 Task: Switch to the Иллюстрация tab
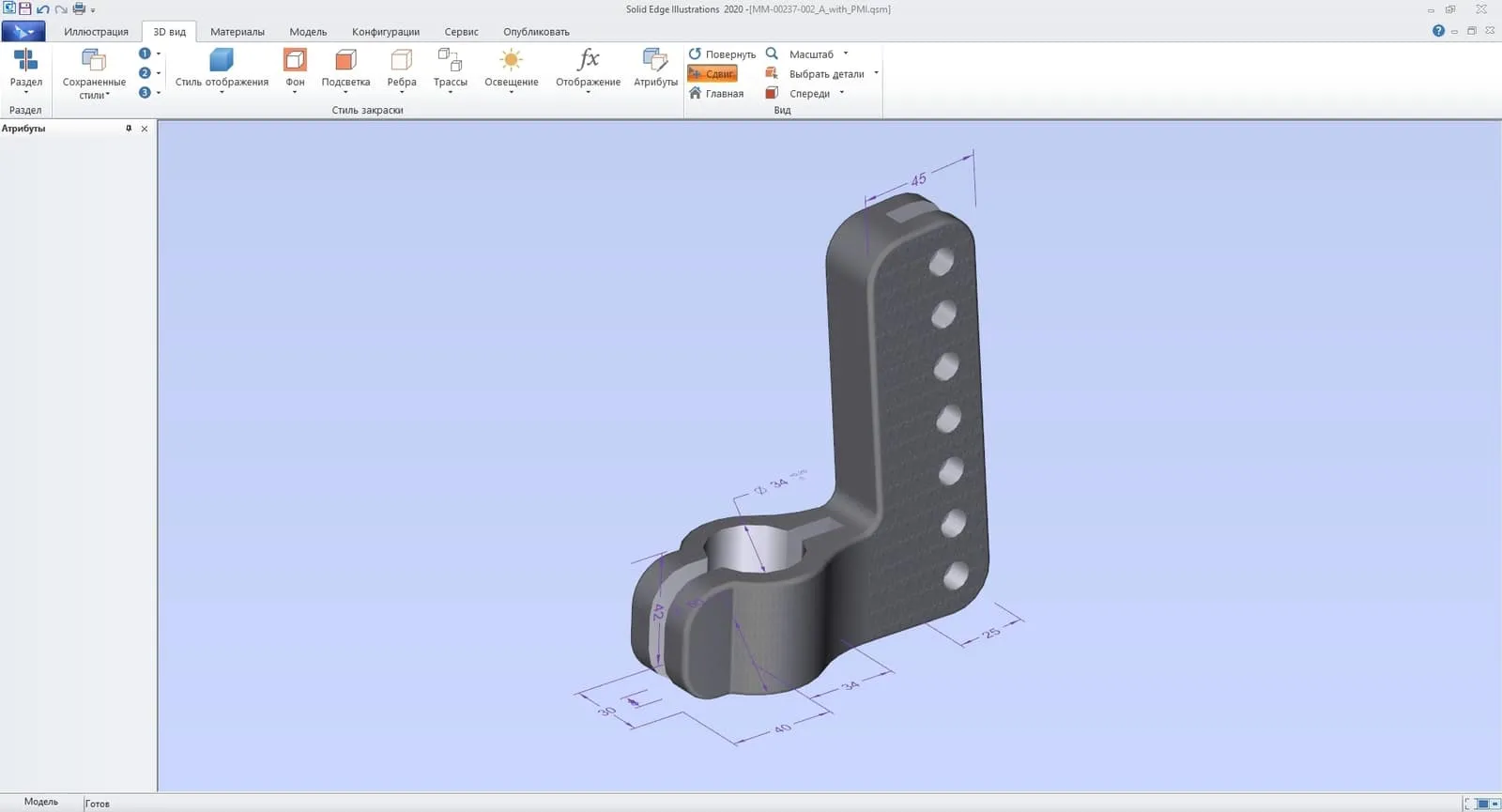96,32
